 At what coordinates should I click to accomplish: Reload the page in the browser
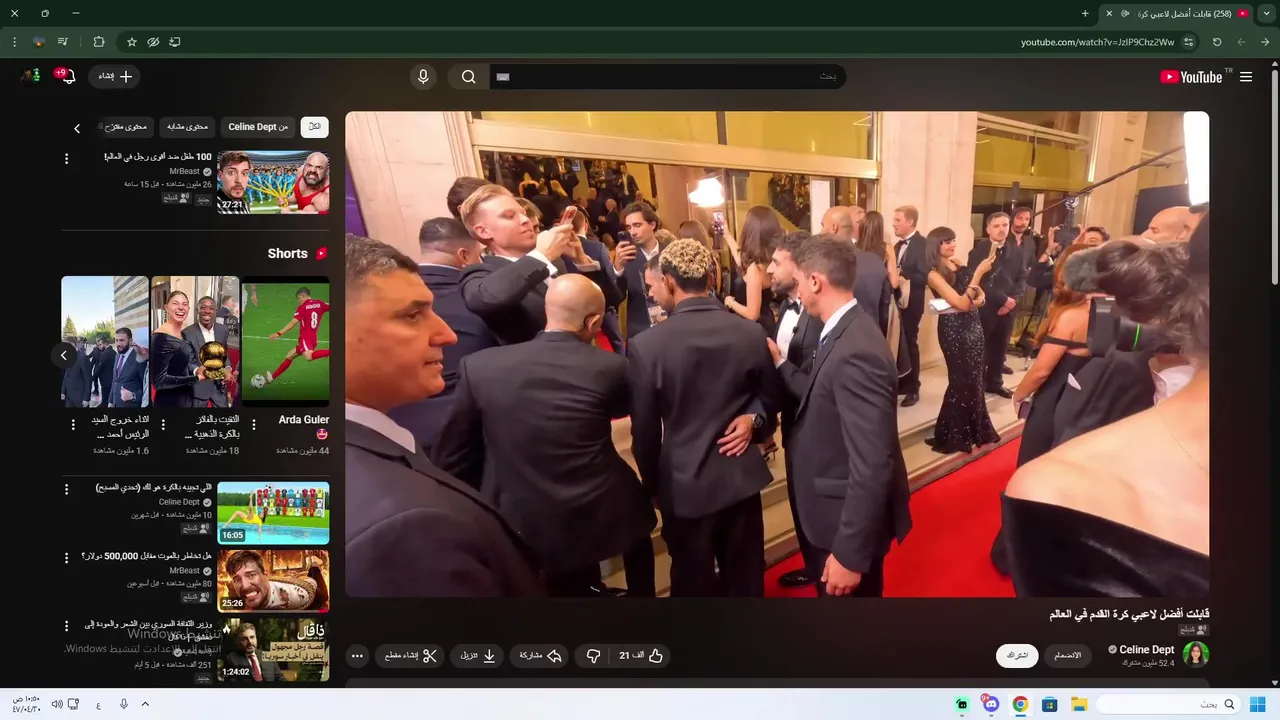[1217, 42]
